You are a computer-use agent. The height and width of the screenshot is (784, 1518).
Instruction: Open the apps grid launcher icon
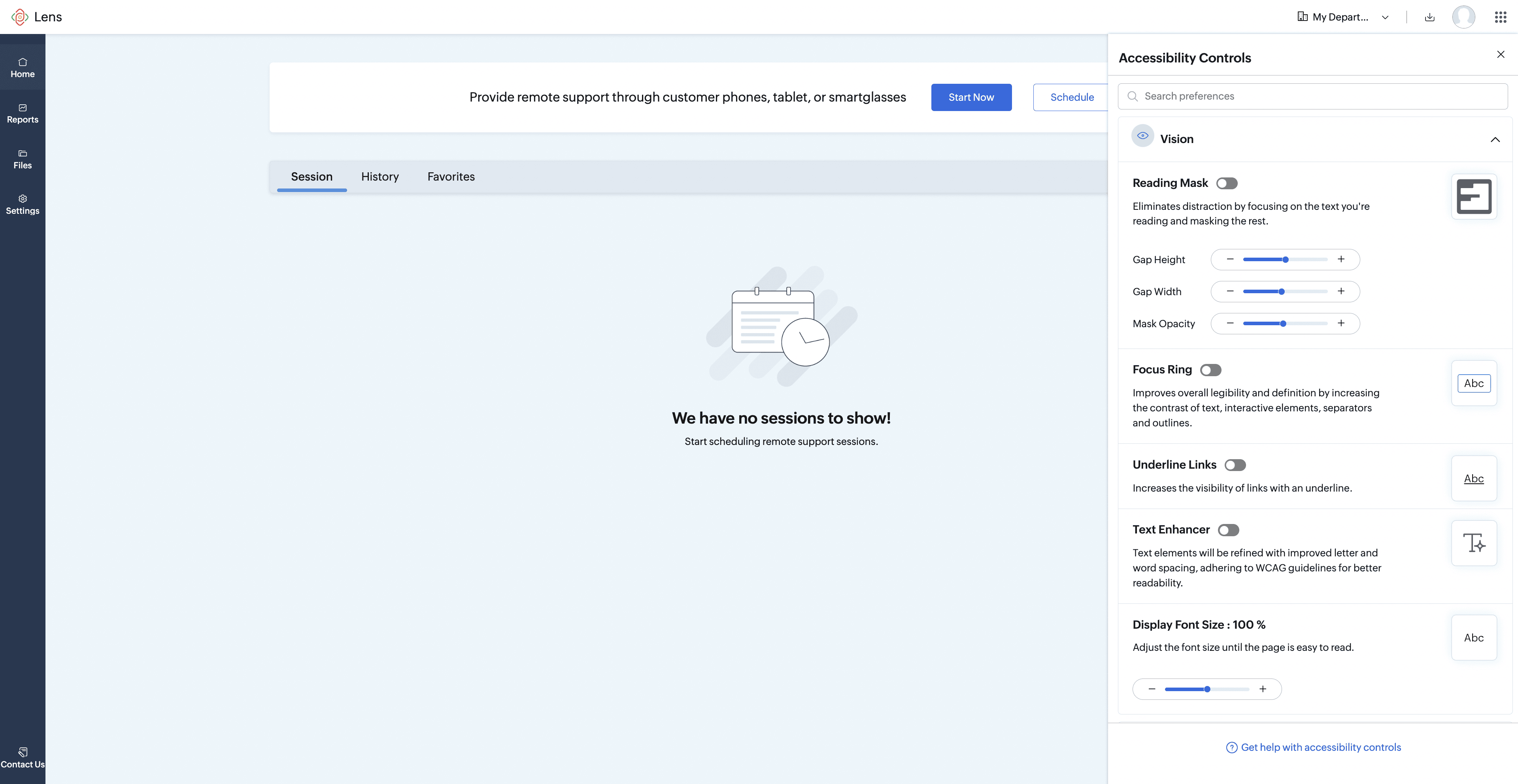(1500, 17)
